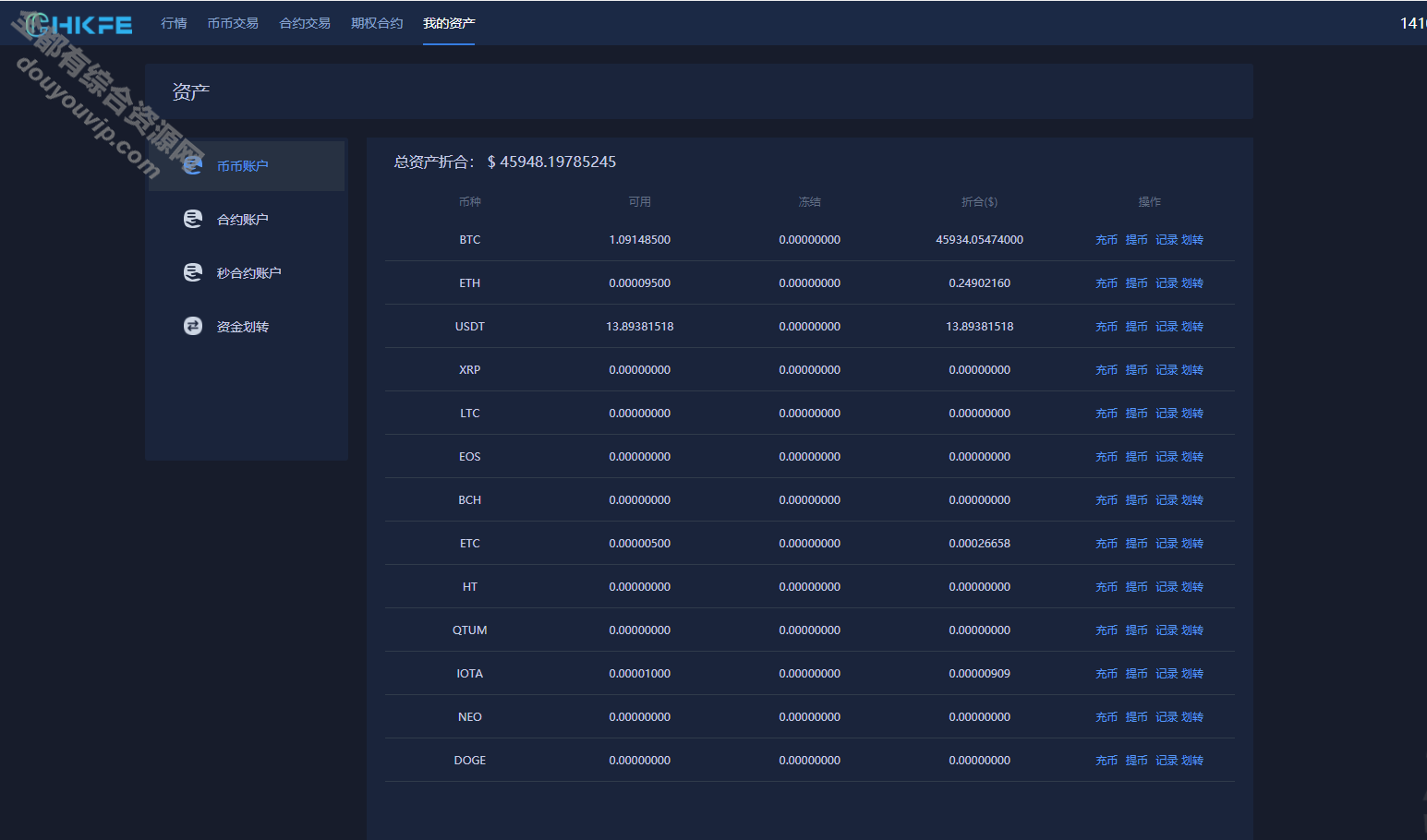Image resolution: width=1427 pixels, height=840 pixels.
Task: Click IOTA available amount 0.00001000
Action: click(640, 674)
